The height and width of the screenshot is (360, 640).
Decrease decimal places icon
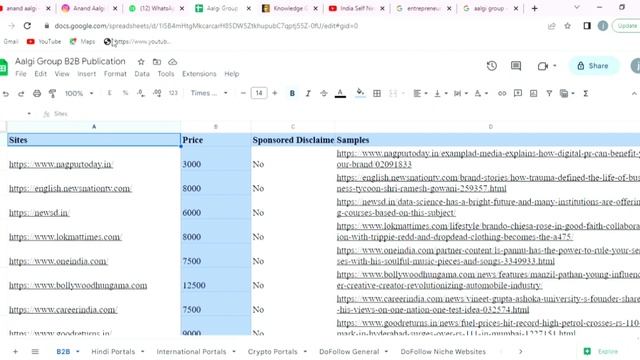pyautogui.click(x=141, y=93)
